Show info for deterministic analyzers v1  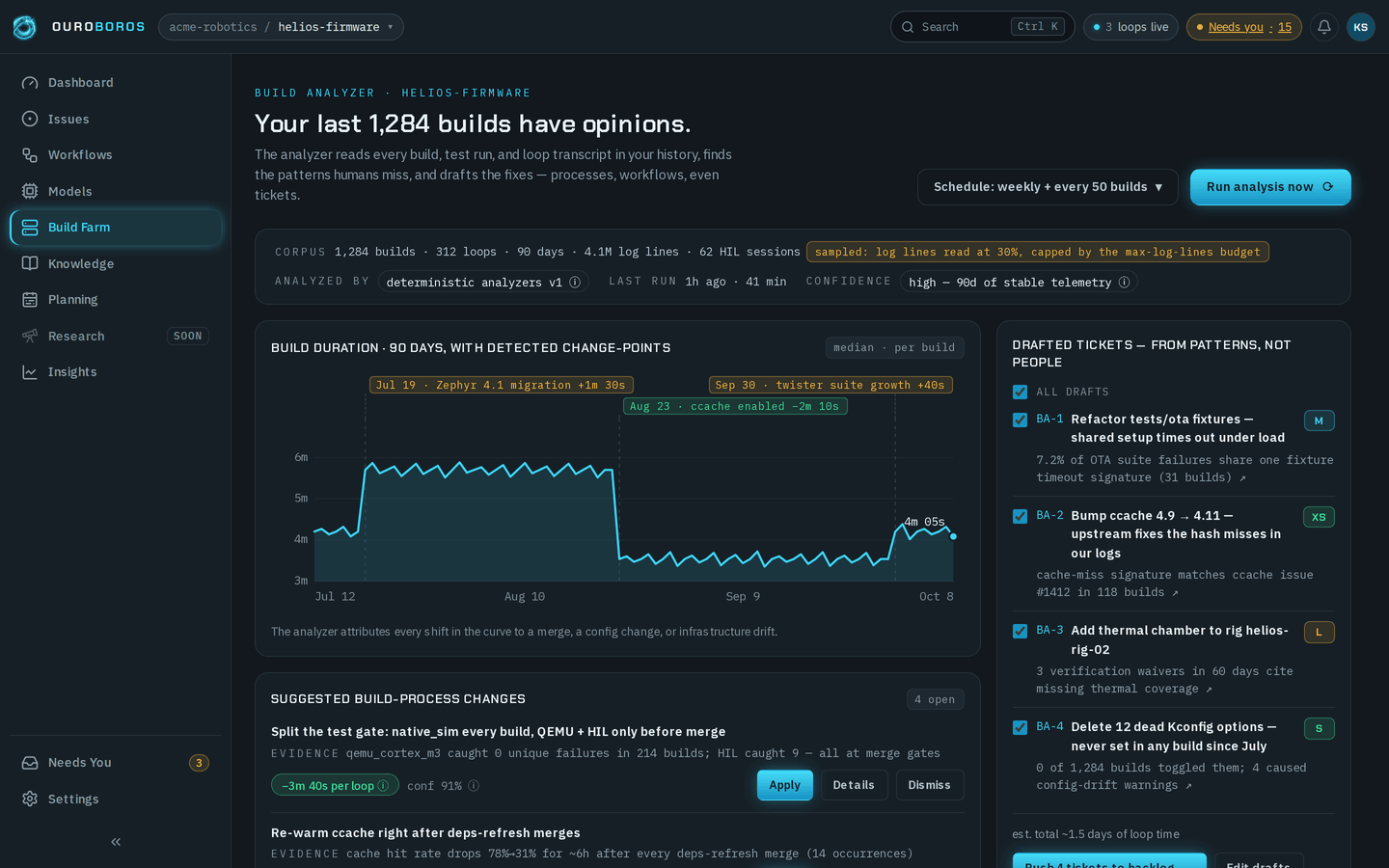pos(575,283)
